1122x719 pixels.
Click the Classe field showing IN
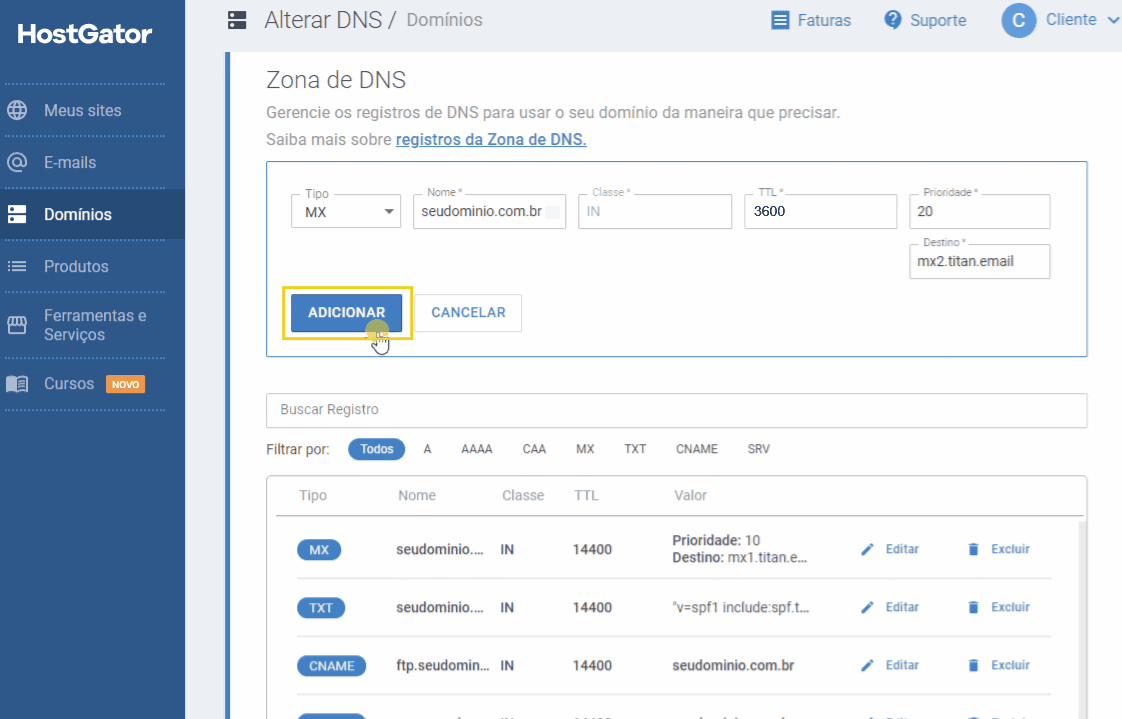(x=655, y=212)
